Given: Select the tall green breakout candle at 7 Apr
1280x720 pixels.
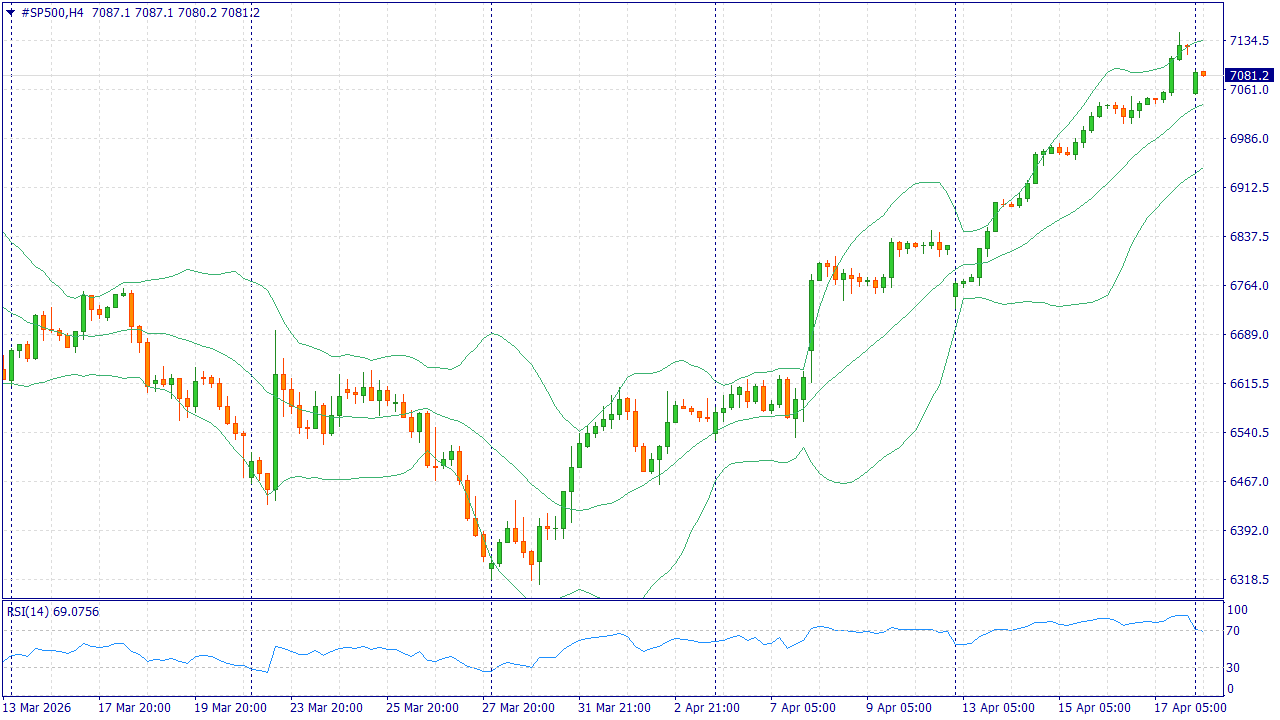Looking at the screenshot, I should pyautogui.click(x=811, y=315).
